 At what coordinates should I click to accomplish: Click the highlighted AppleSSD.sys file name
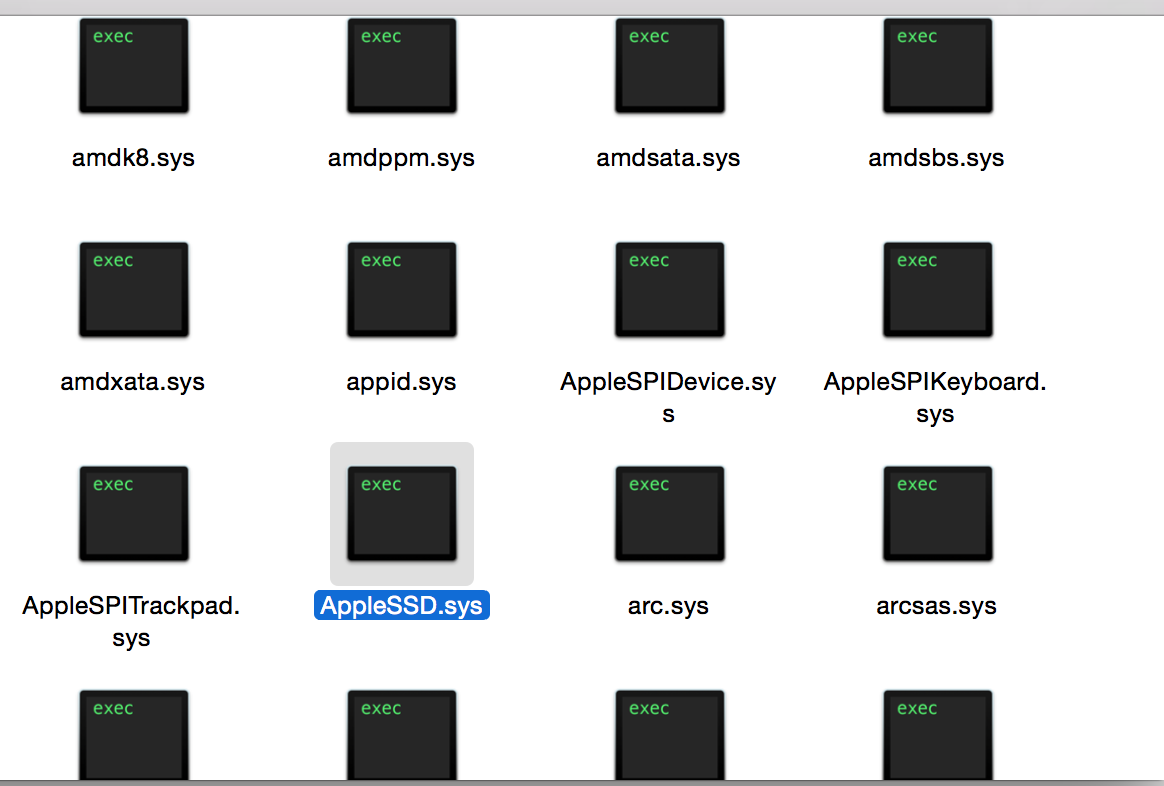click(x=402, y=606)
